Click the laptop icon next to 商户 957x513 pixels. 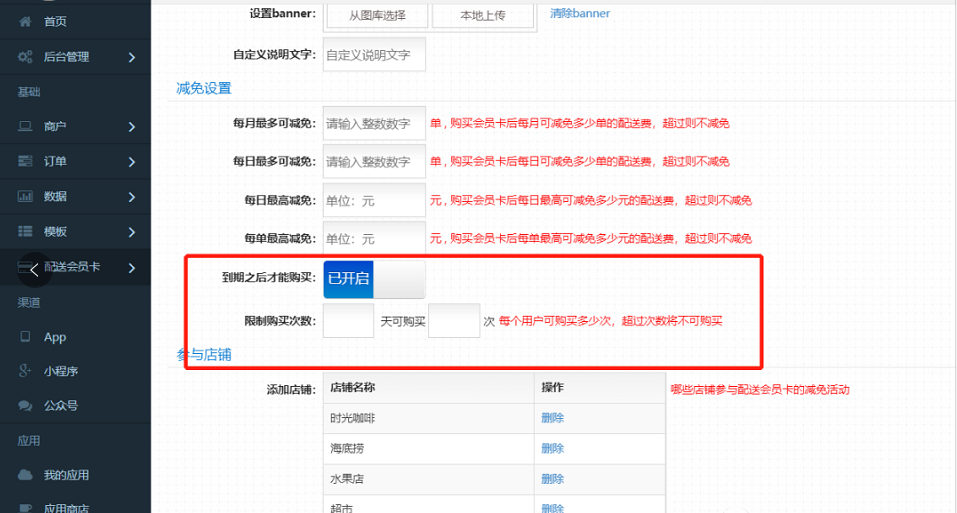[25, 127]
